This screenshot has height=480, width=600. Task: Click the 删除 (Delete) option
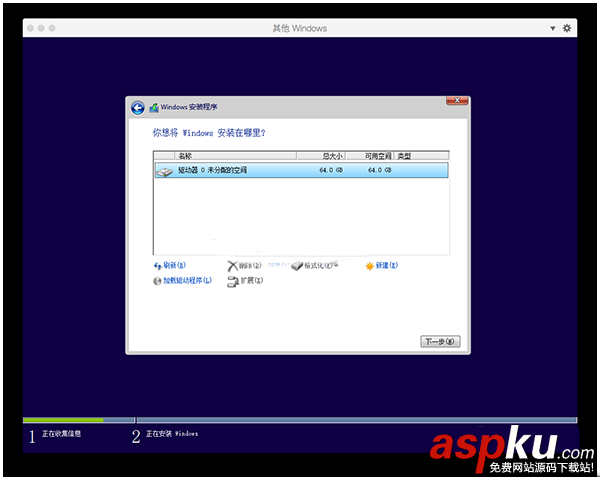(250, 265)
